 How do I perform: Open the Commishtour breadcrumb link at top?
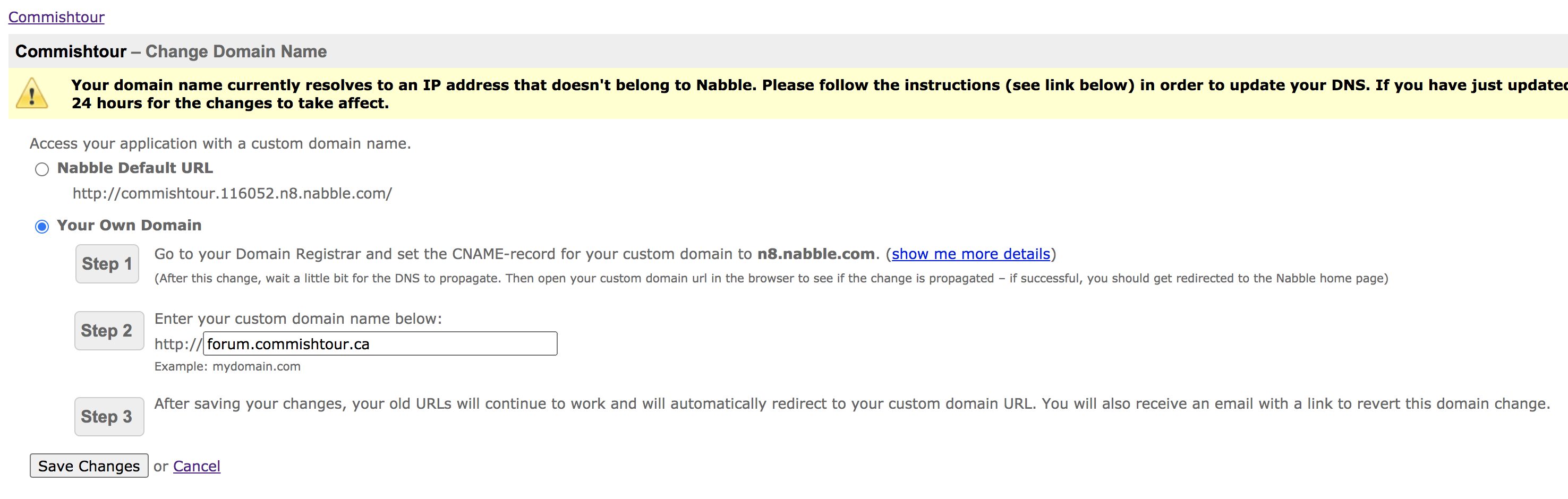56,17
